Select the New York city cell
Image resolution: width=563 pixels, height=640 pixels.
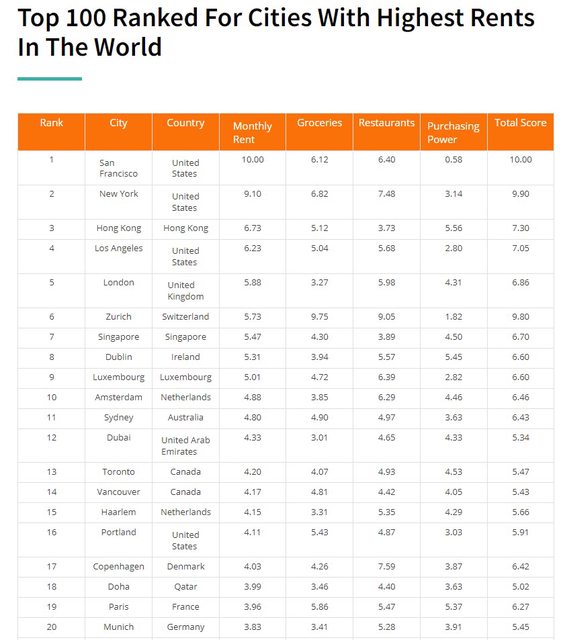pos(118,194)
